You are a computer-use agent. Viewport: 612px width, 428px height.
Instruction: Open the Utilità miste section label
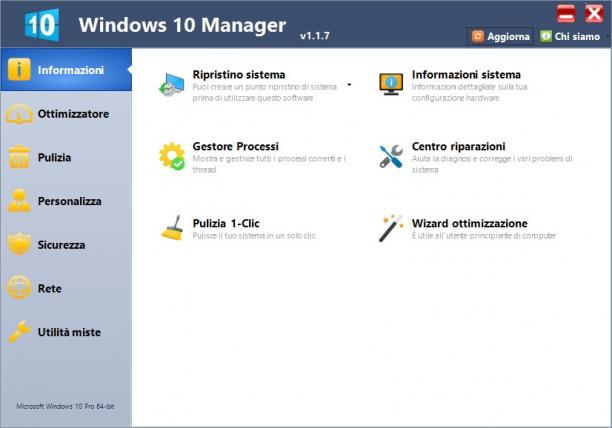point(69,332)
